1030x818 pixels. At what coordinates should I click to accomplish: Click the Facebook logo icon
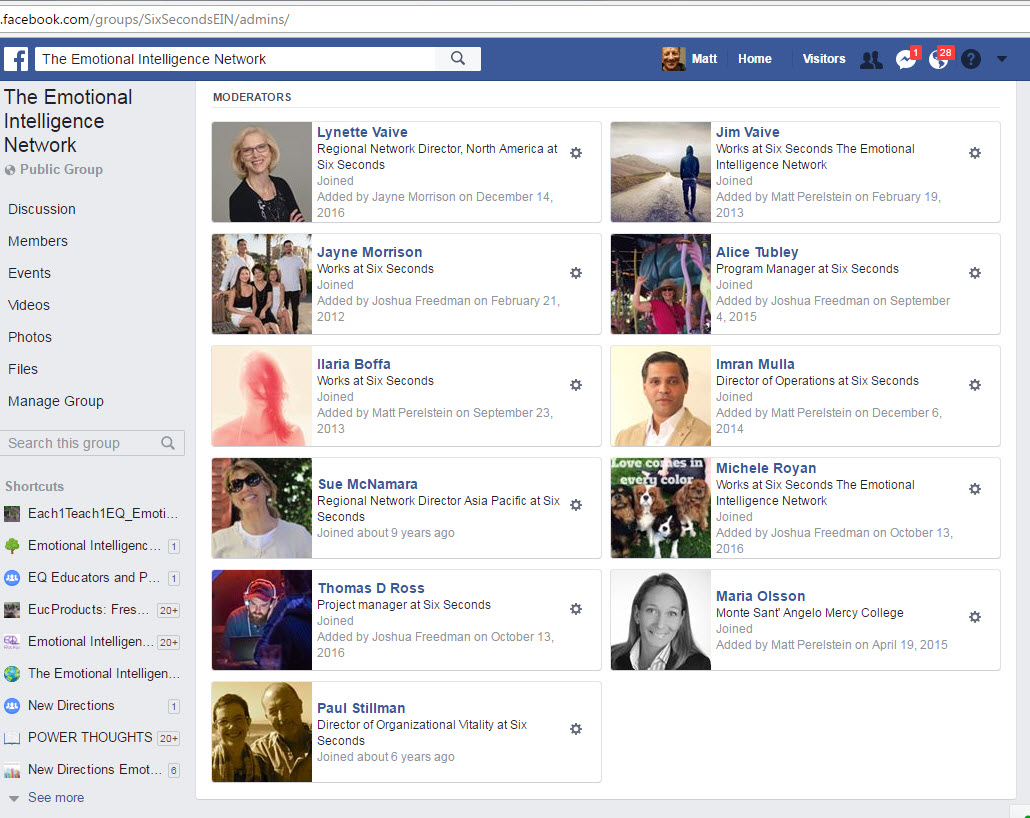[x=16, y=59]
